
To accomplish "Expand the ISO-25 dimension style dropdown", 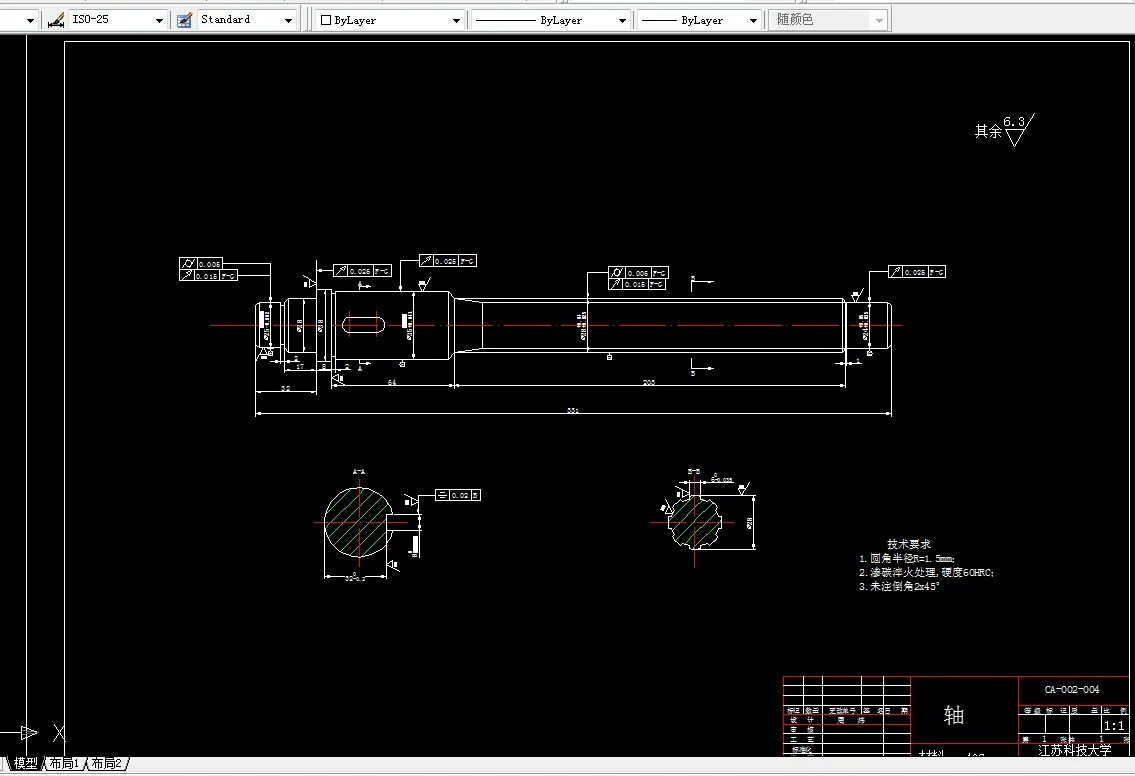I will (x=159, y=20).
